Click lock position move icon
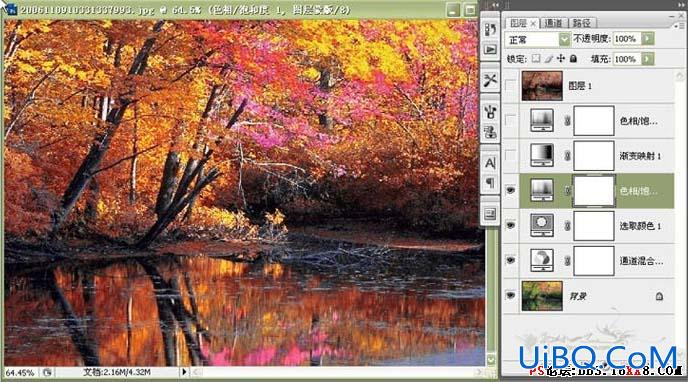The image size is (688, 382). pyautogui.click(x=561, y=58)
